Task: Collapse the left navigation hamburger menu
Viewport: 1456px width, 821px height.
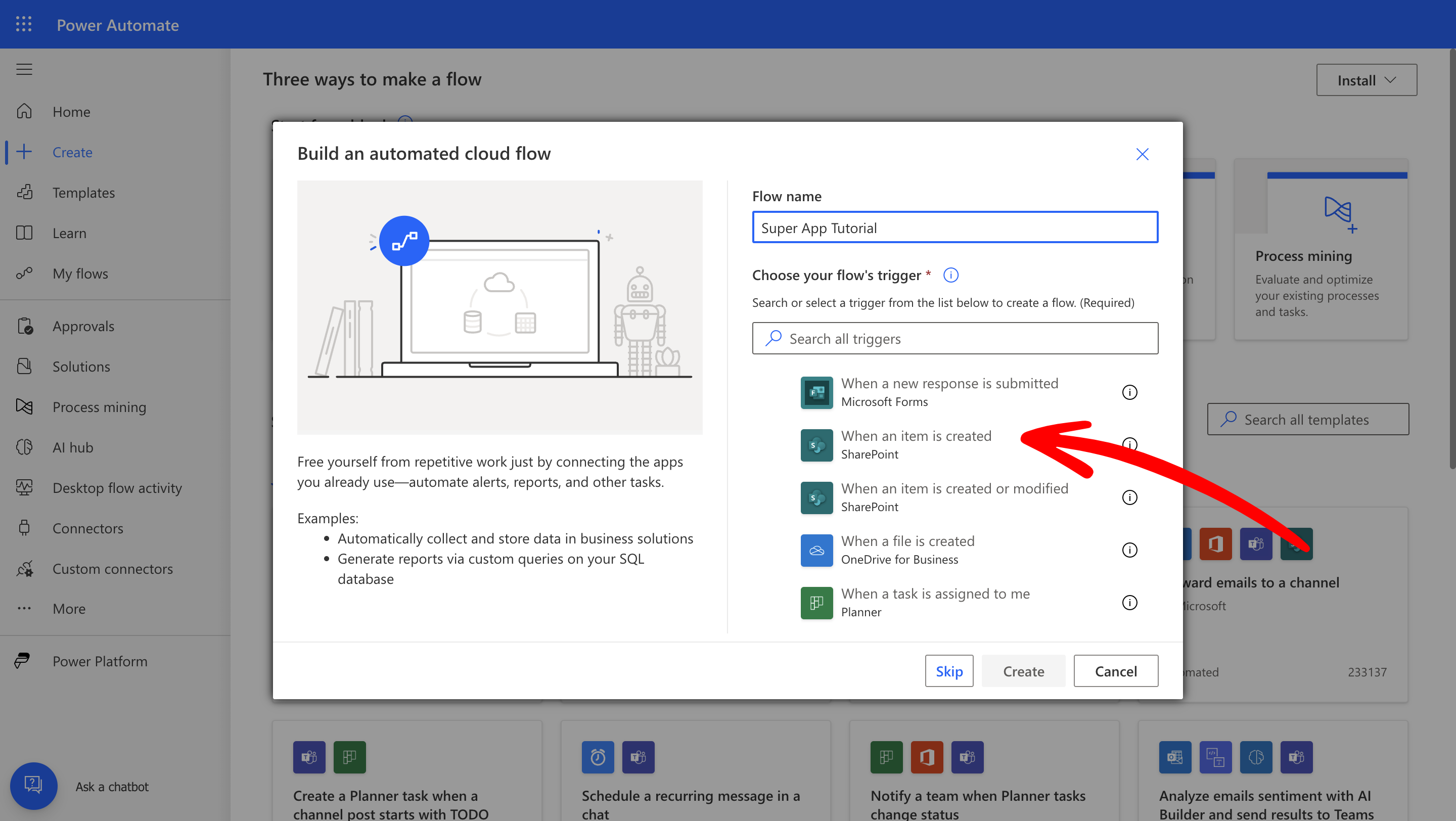Action: (24, 69)
